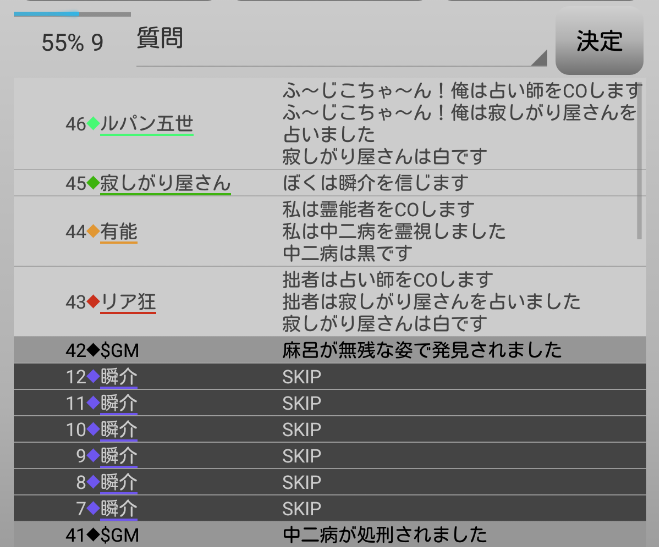Click the 55% 9 status text
The width and height of the screenshot is (659, 547).
72,43
